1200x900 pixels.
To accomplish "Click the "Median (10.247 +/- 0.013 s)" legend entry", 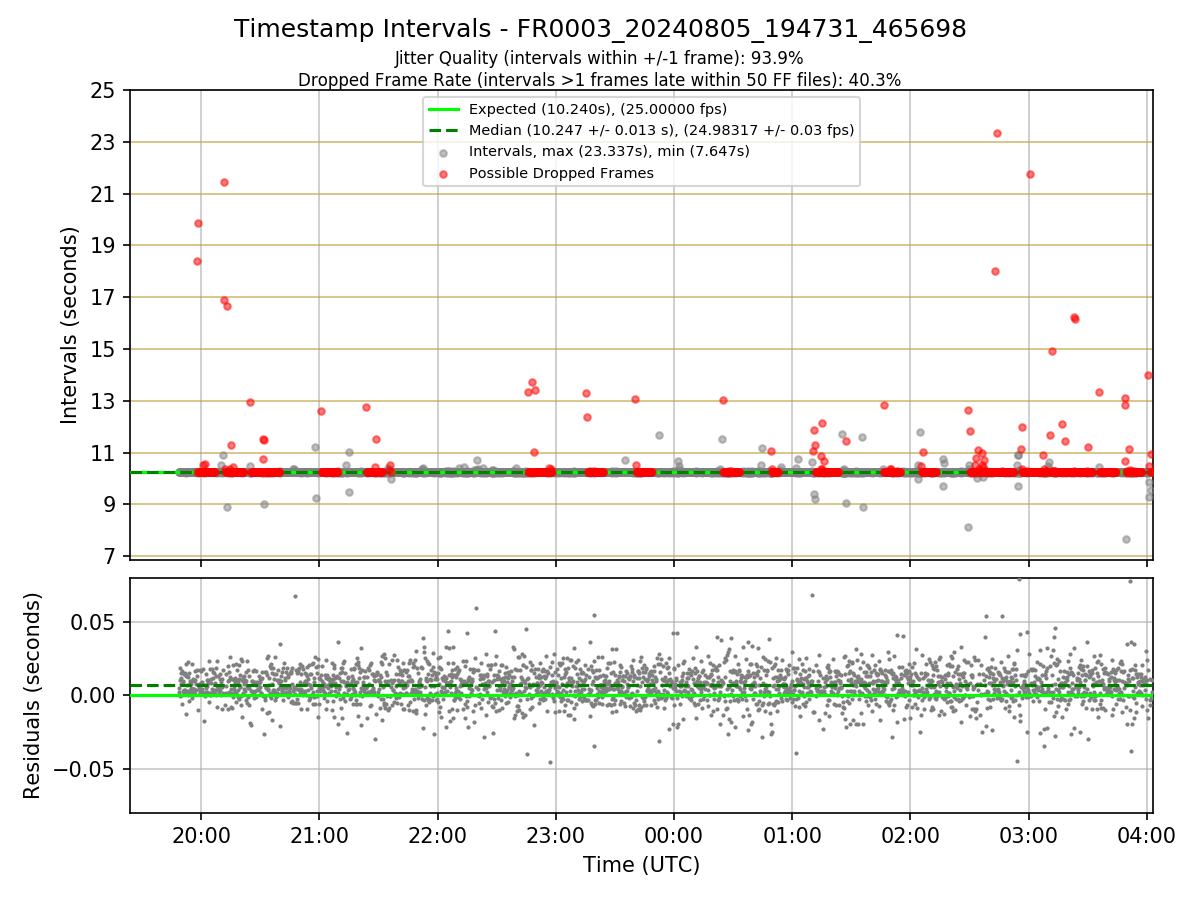I will [x=661, y=130].
